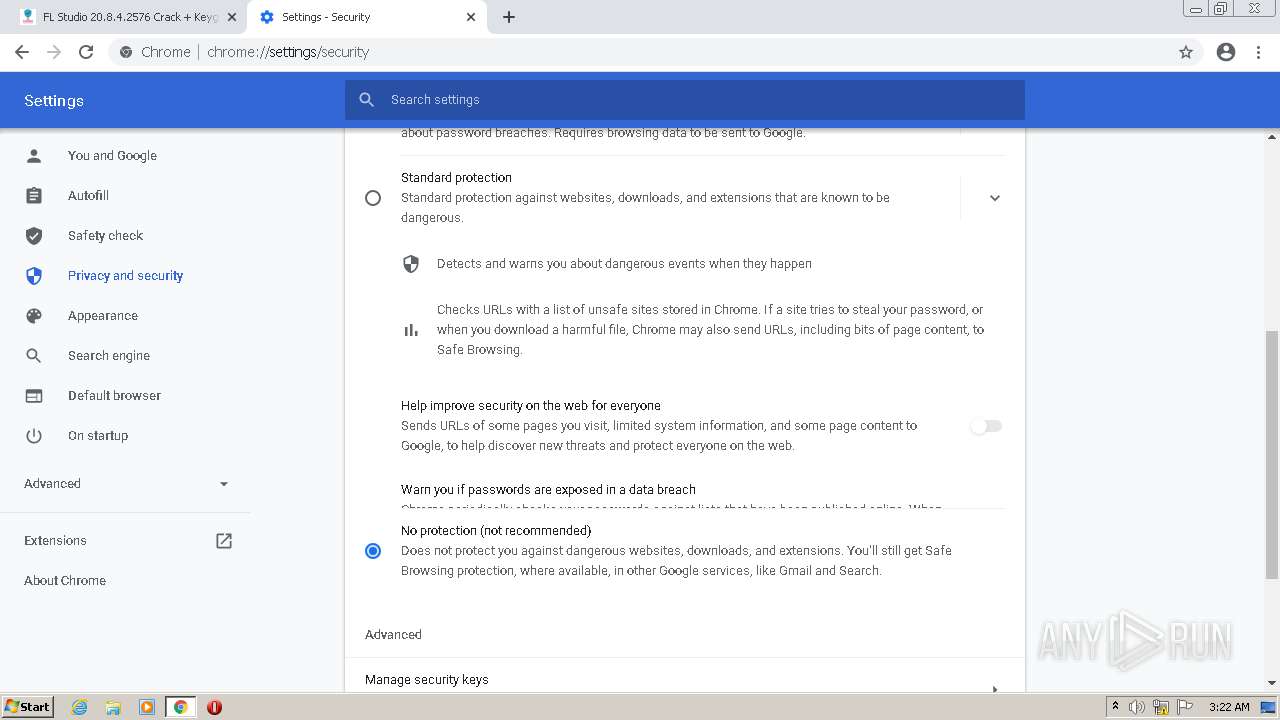1280x720 pixels.
Task: Select the No protection radio button
Action: point(373,551)
